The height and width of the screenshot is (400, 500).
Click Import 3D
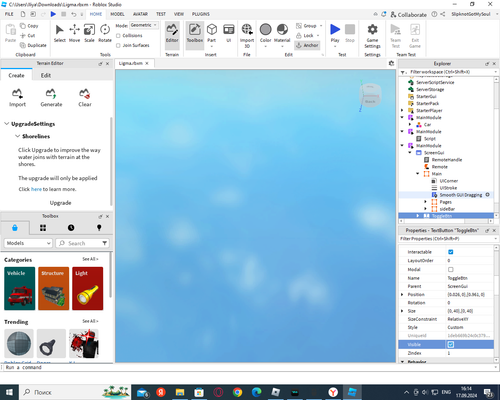tap(247, 35)
